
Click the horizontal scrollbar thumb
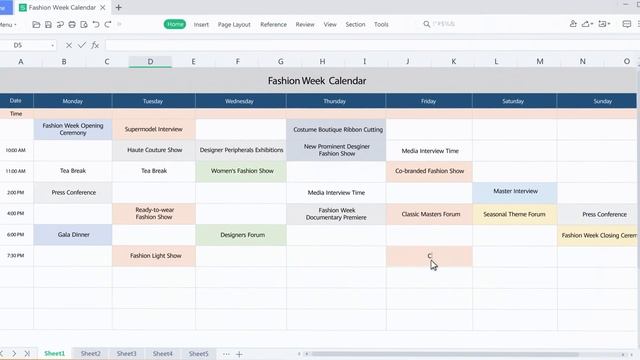[x=445, y=354]
